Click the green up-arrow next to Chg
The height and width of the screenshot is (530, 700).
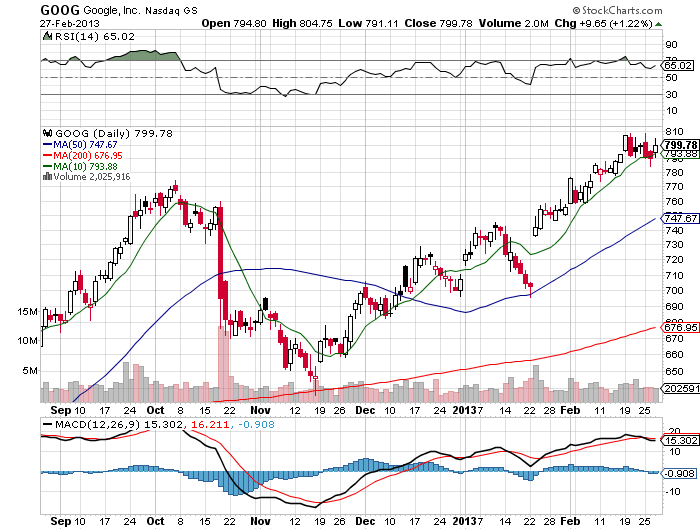click(658, 24)
